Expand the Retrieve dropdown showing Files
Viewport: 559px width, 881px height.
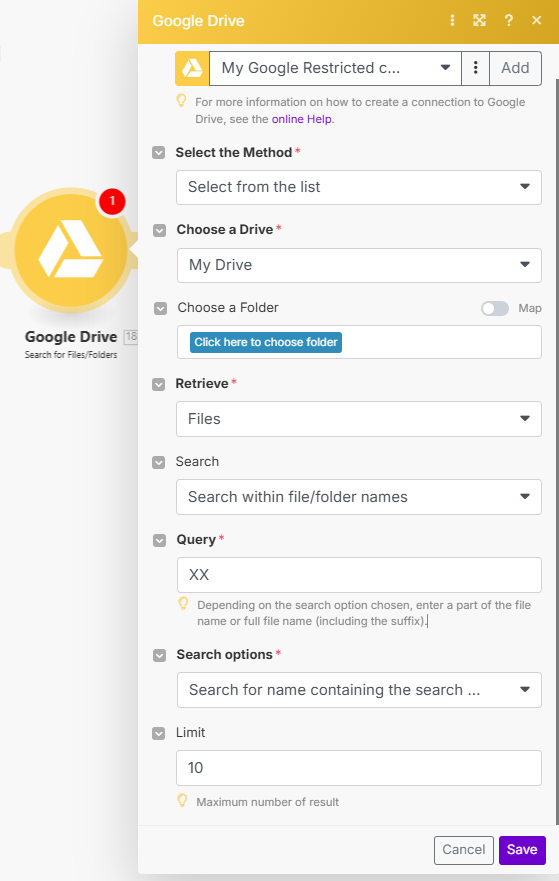point(359,419)
